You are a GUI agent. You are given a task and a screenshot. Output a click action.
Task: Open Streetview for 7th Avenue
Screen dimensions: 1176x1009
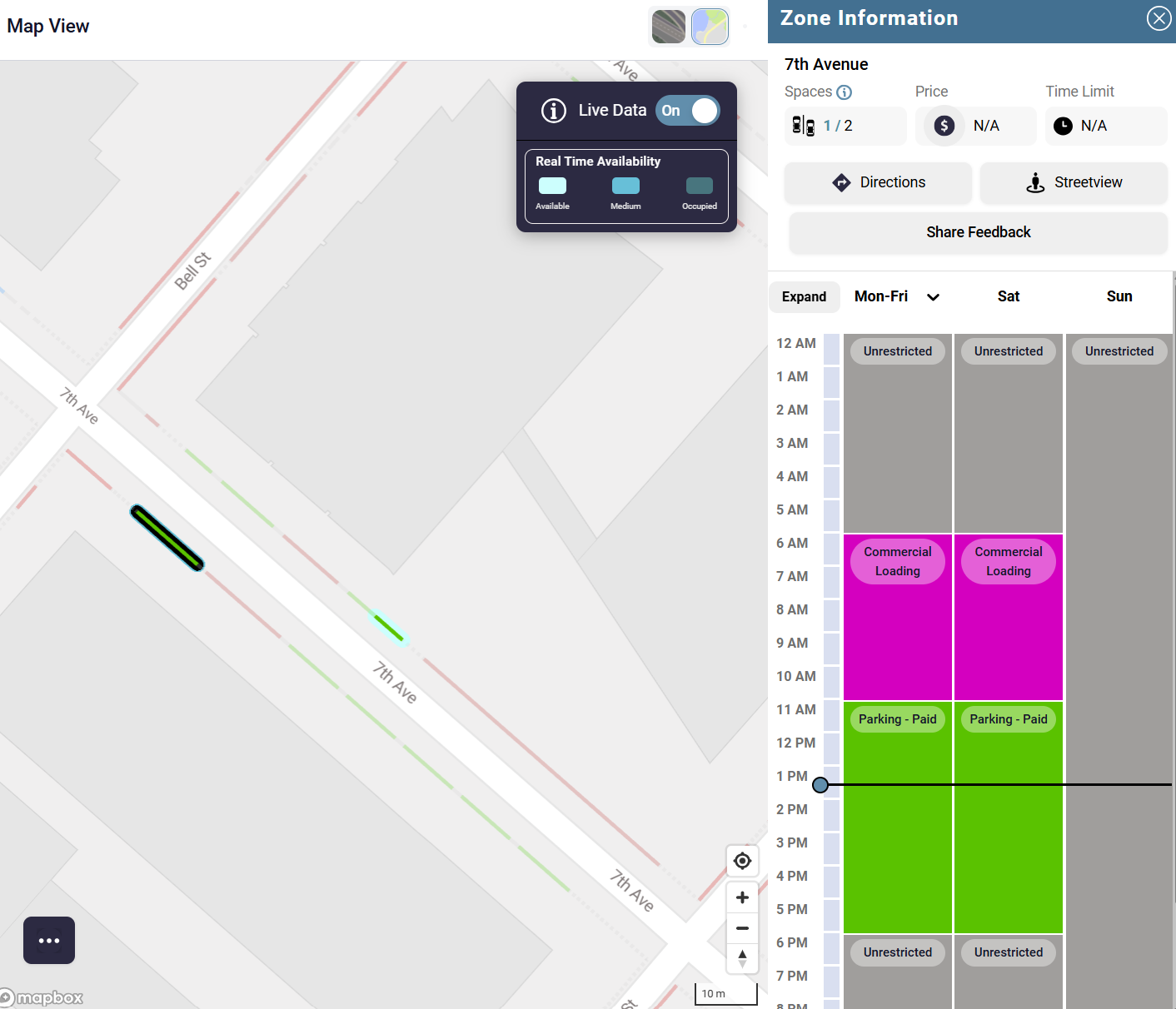[x=1074, y=182]
